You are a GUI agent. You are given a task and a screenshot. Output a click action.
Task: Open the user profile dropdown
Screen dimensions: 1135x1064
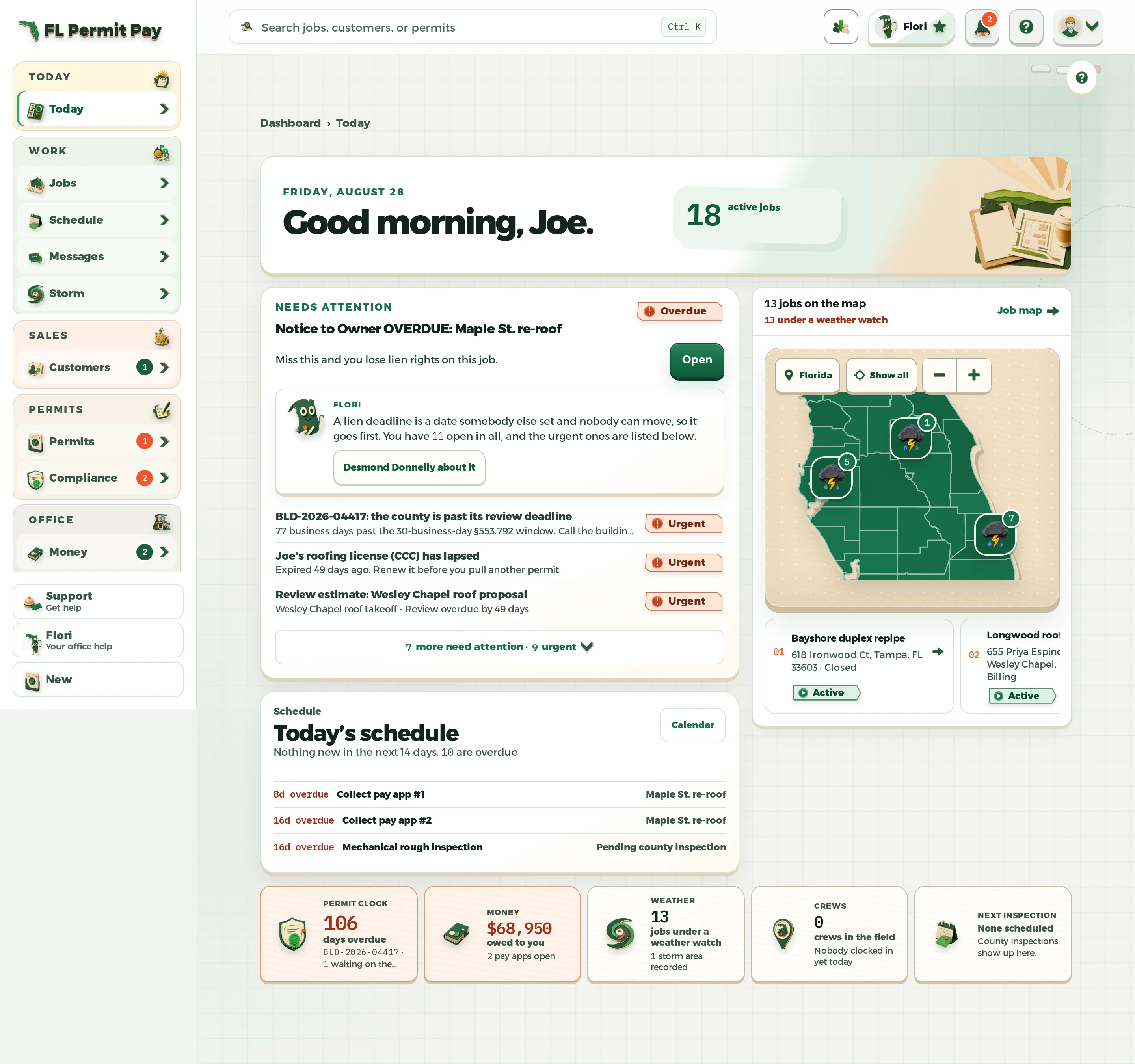coord(1078,27)
